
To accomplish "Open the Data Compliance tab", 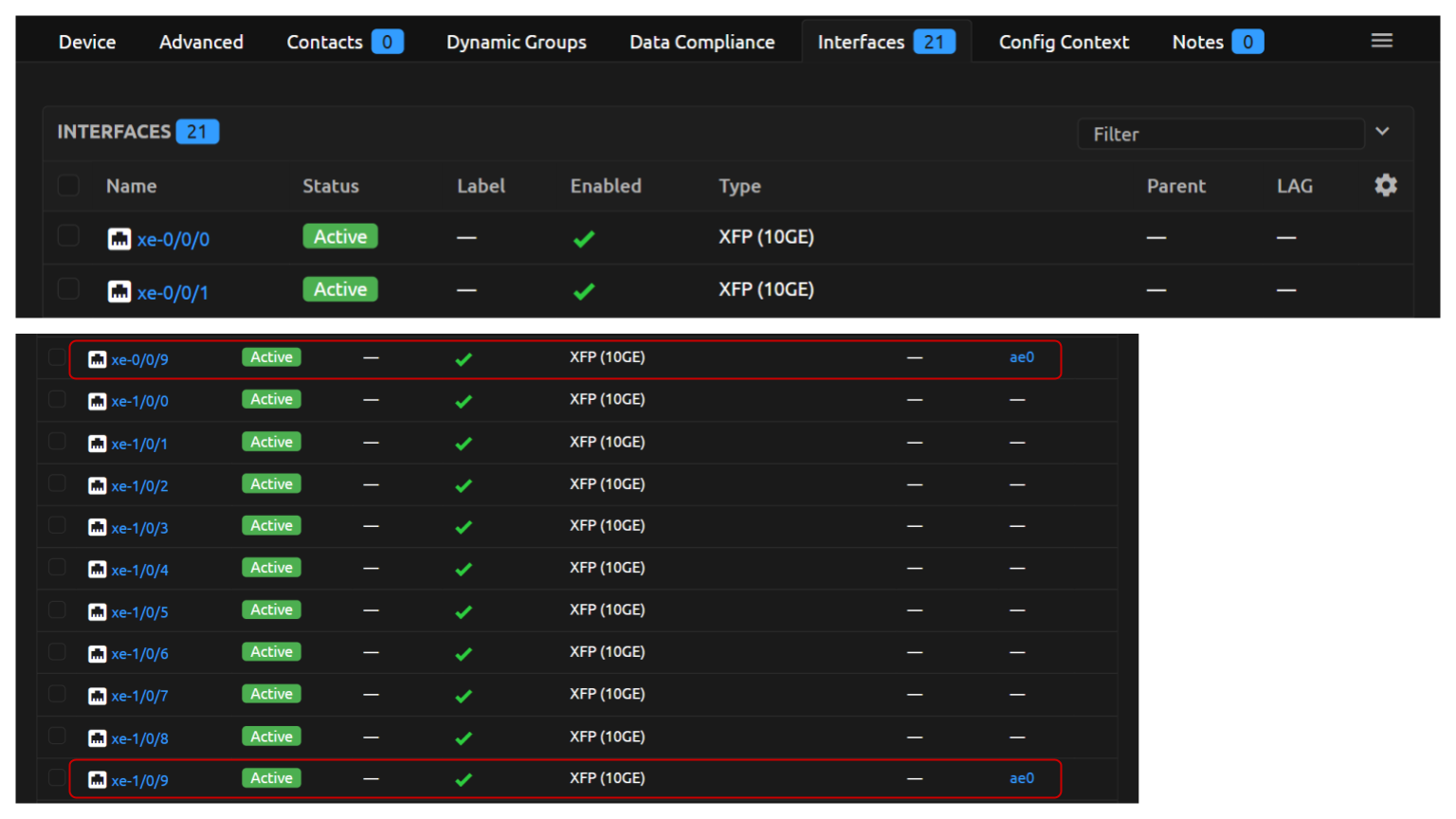I will [x=701, y=42].
